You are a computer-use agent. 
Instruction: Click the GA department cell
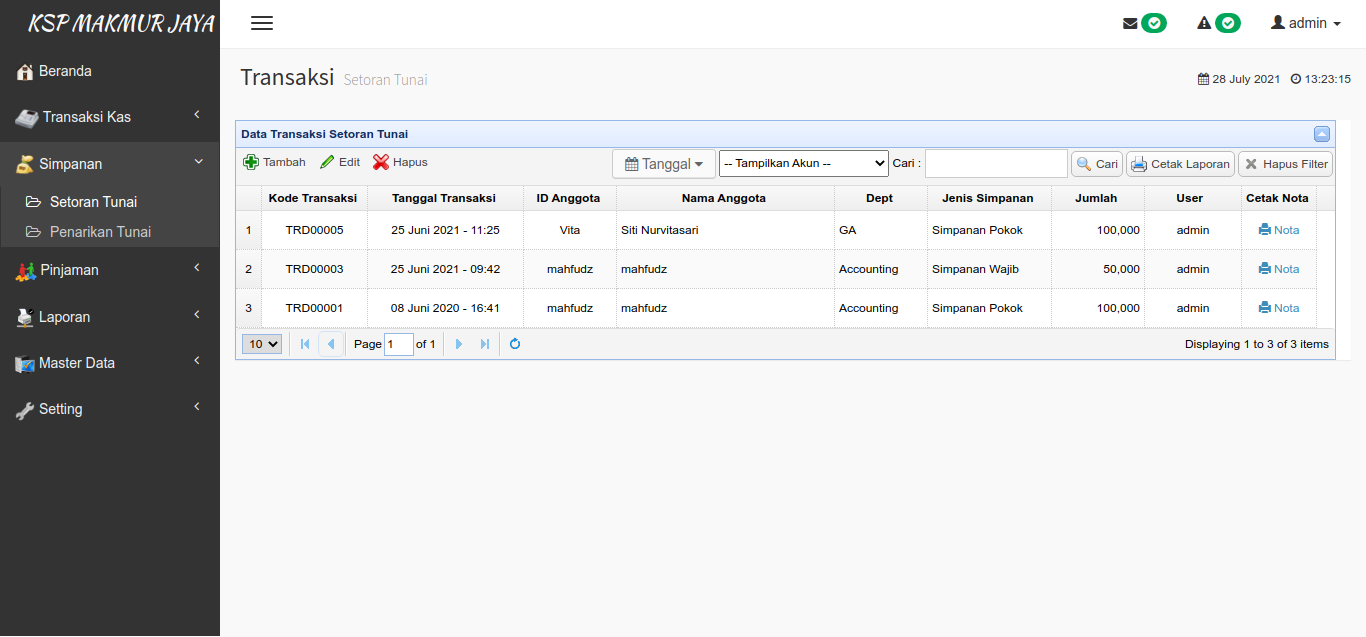[x=880, y=230]
